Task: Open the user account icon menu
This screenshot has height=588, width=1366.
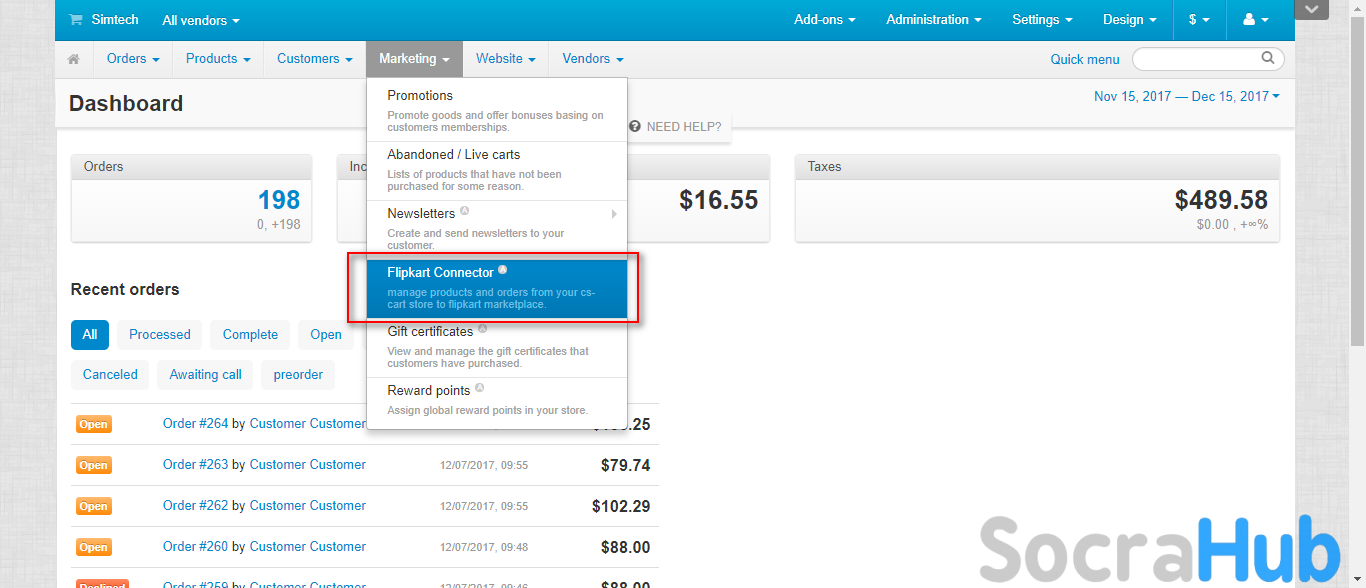Action: click(1255, 20)
